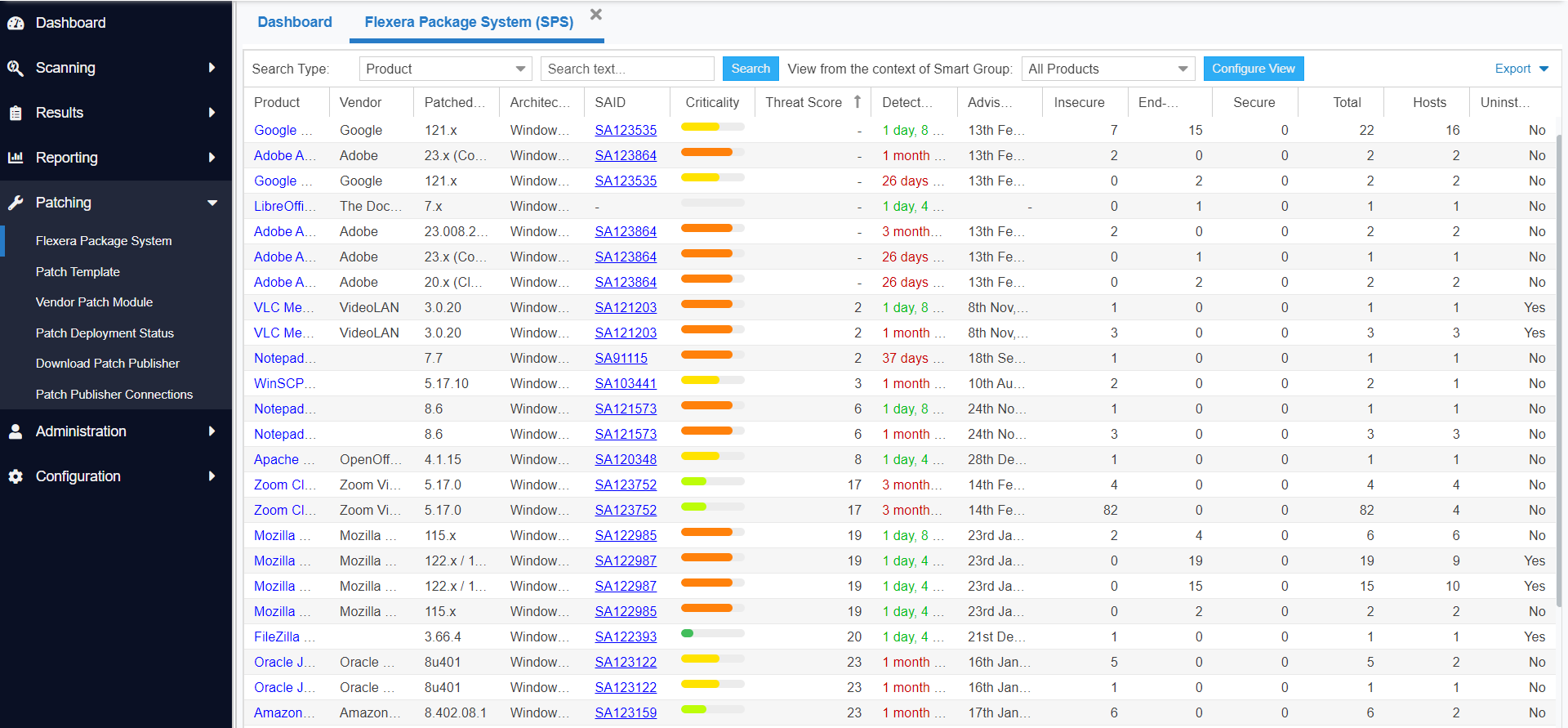1568x728 pixels.
Task: Switch to the Dashboard tab
Action: [295, 22]
